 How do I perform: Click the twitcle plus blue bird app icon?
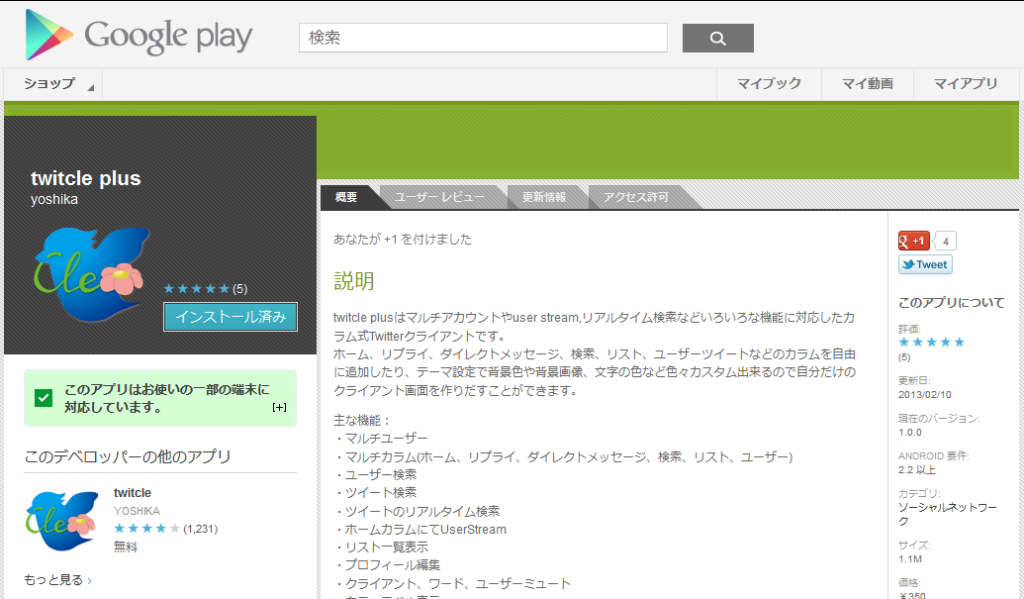91,274
